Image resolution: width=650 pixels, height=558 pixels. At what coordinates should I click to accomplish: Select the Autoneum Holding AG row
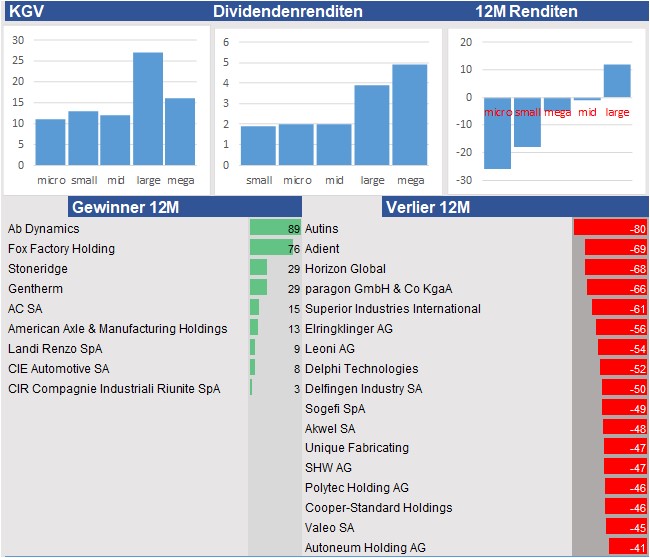pos(476,547)
